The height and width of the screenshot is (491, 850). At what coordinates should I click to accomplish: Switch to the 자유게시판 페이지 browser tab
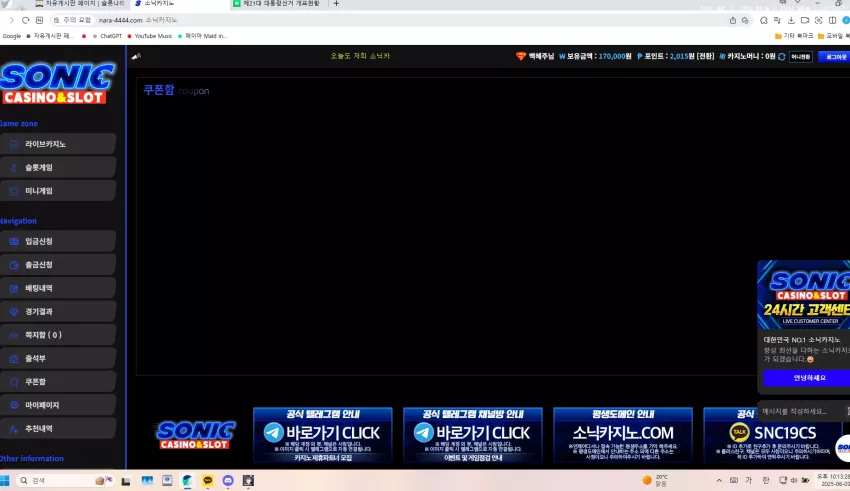coord(80,4)
